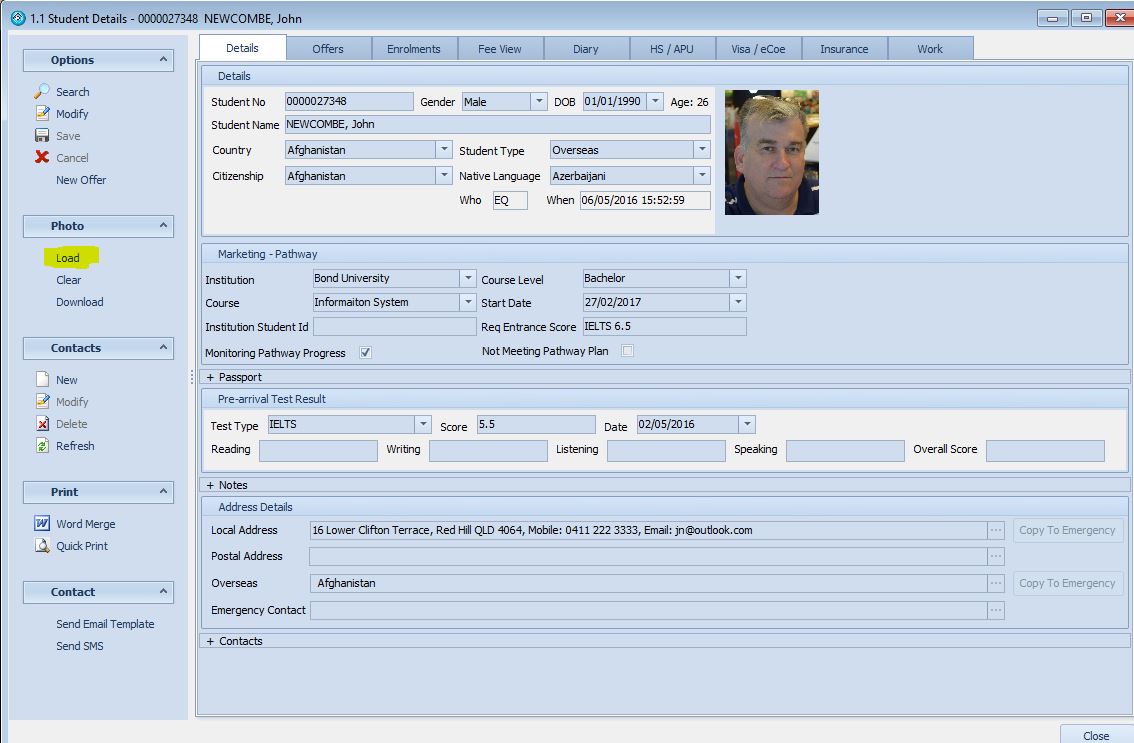The width and height of the screenshot is (1134, 743).
Task: Switch to the Enrolments tab
Action: click(x=414, y=49)
